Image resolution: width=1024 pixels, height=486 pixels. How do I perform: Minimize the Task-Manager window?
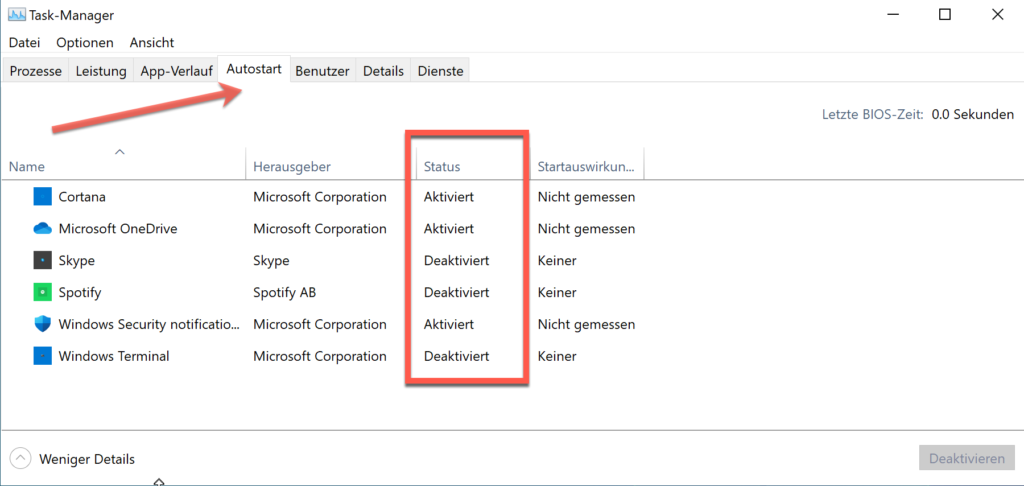point(892,14)
